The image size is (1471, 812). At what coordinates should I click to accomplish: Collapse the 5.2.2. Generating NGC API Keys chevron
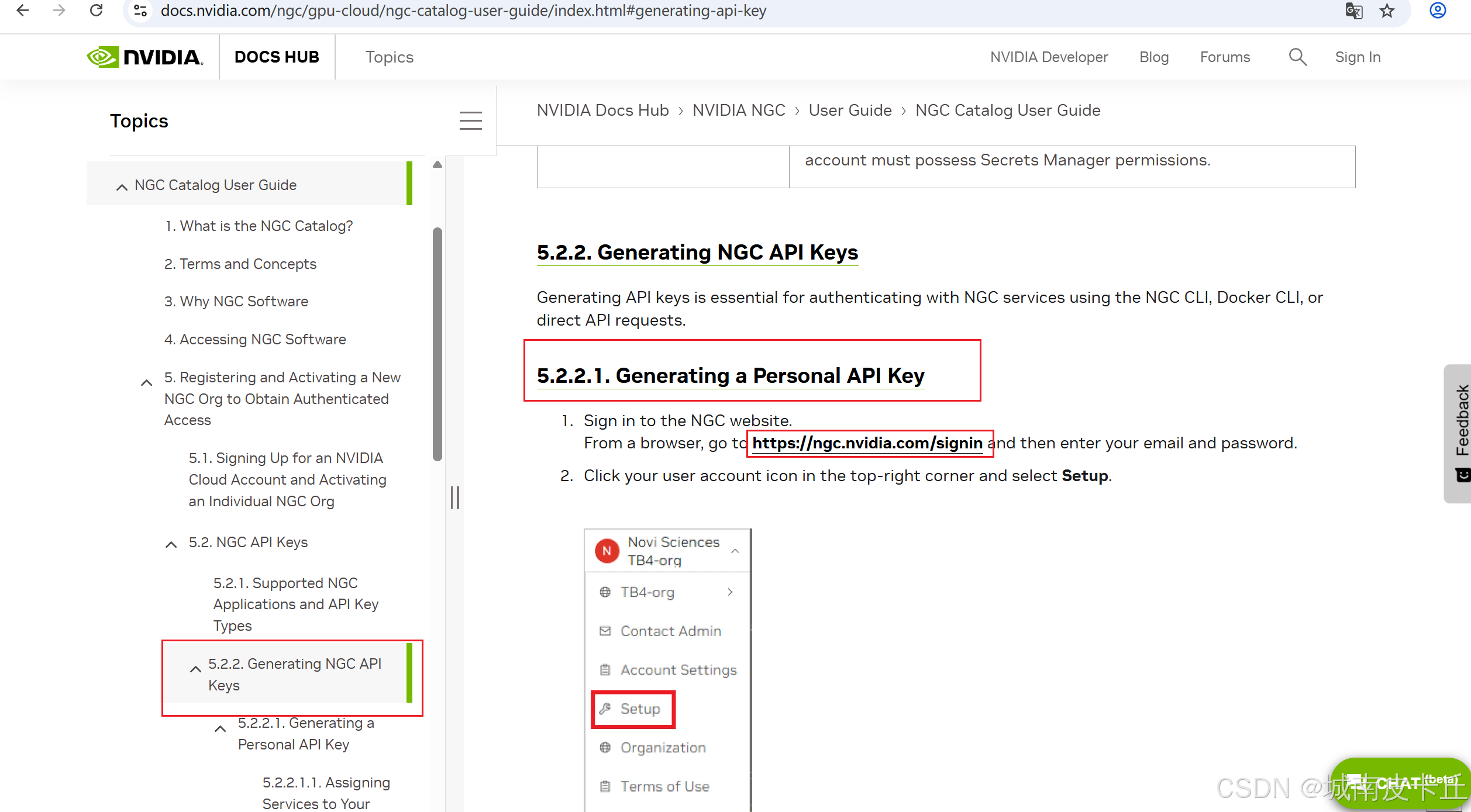click(x=195, y=668)
